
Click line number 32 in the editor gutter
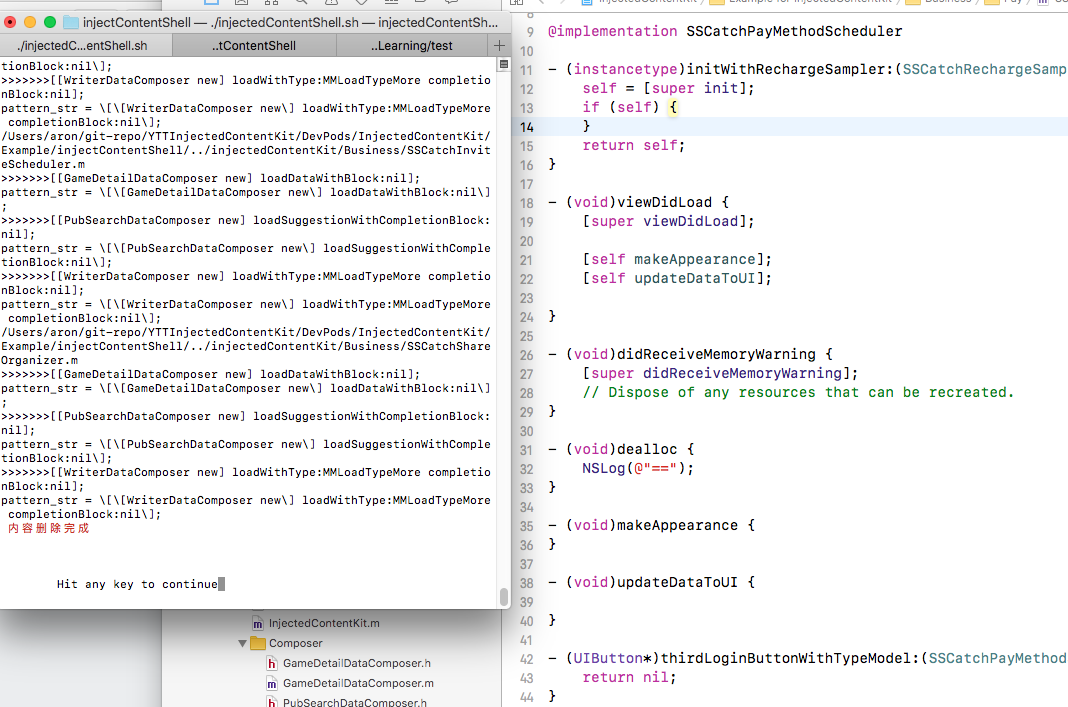click(x=527, y=469)
